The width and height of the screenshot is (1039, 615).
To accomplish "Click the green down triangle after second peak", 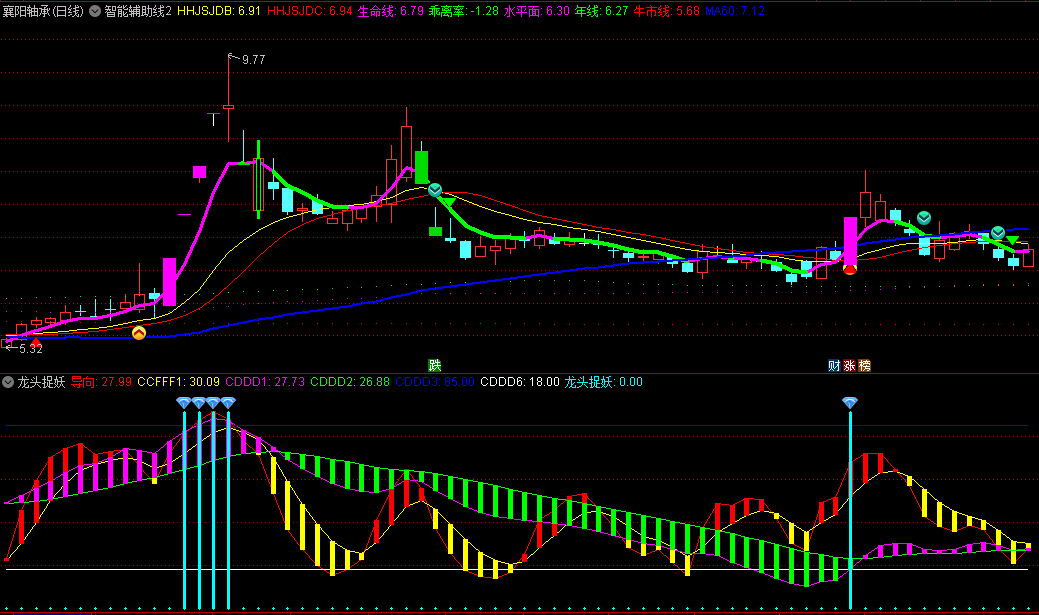I will pyautogui.click(x=449, y=202).
